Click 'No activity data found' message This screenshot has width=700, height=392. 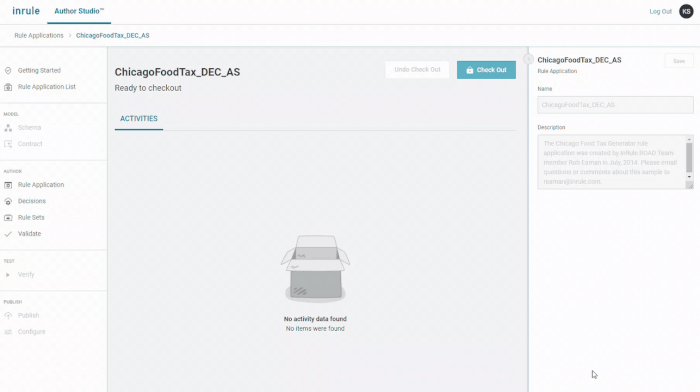click(315, 319)
